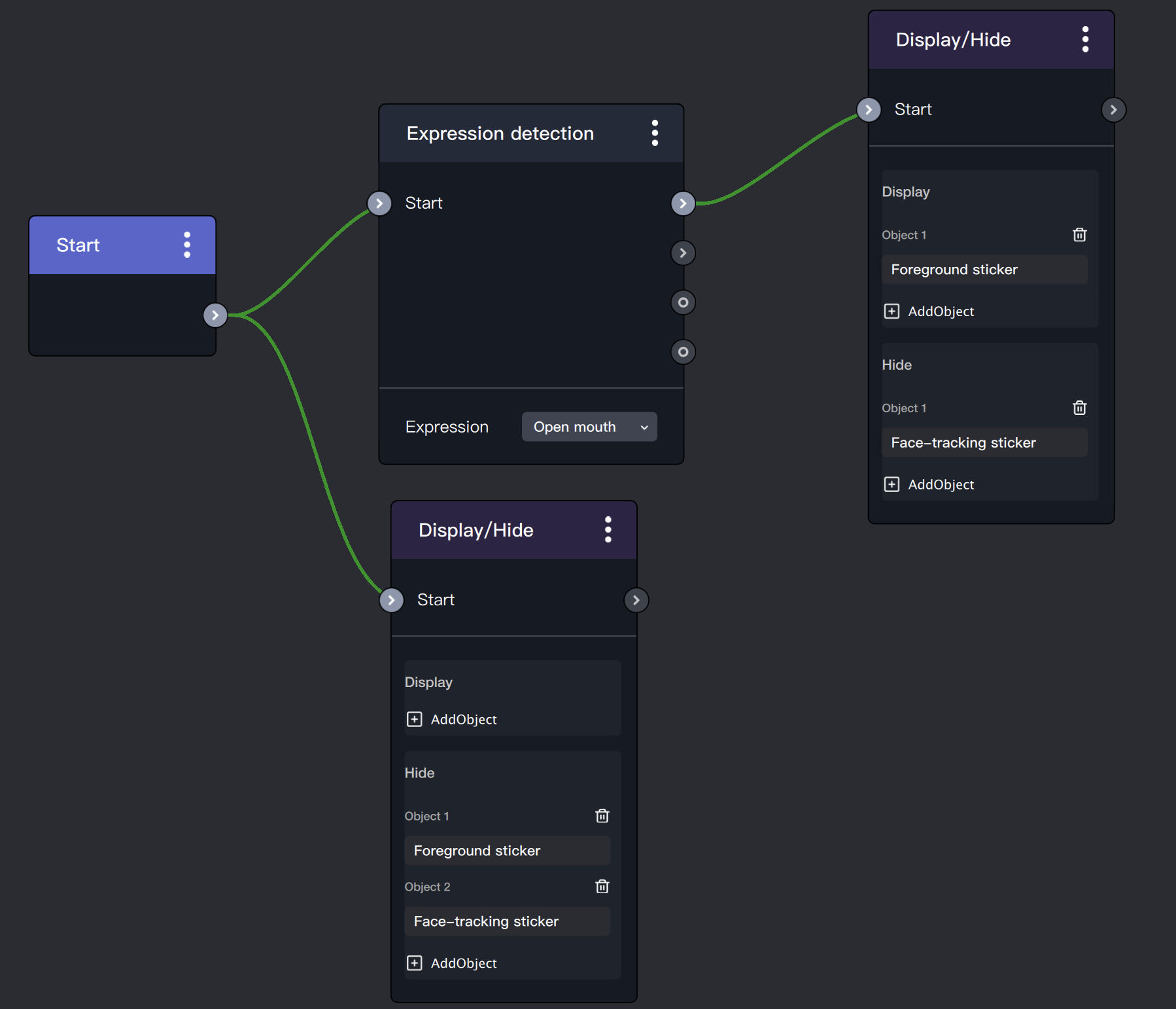Delete Face-tracking sticker from top-right Hide list
The width and height of the screenshot is (1176, 1009).
click(x=1079, y=408)
